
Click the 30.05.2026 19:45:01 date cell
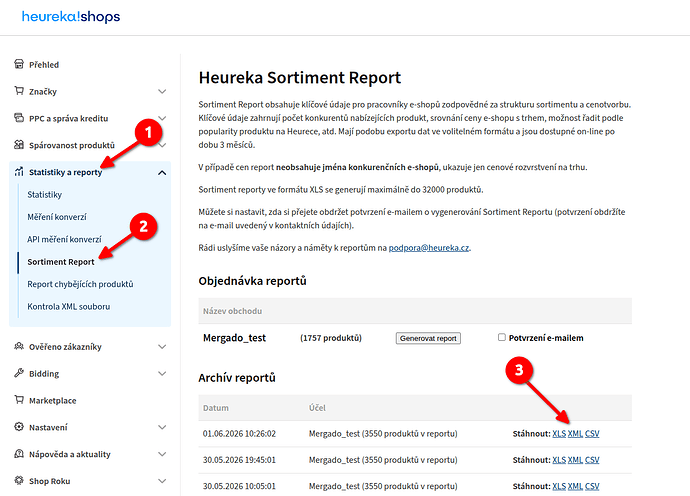click(239, 460)
